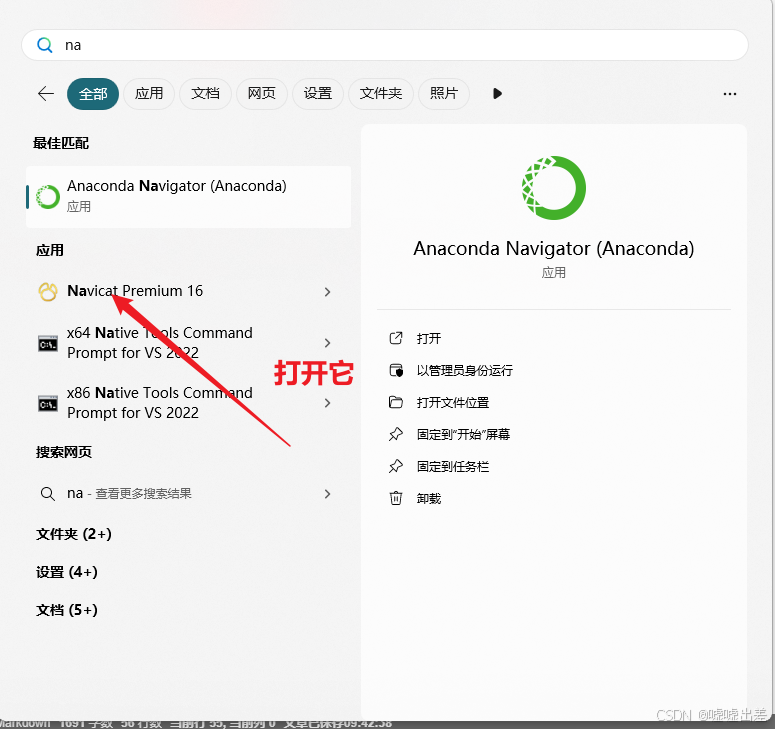The height and width of the screenshot is (729, 775).
Task: Go back with the left arrow icon
Action: pyautogui.click(x=45, y=93)
